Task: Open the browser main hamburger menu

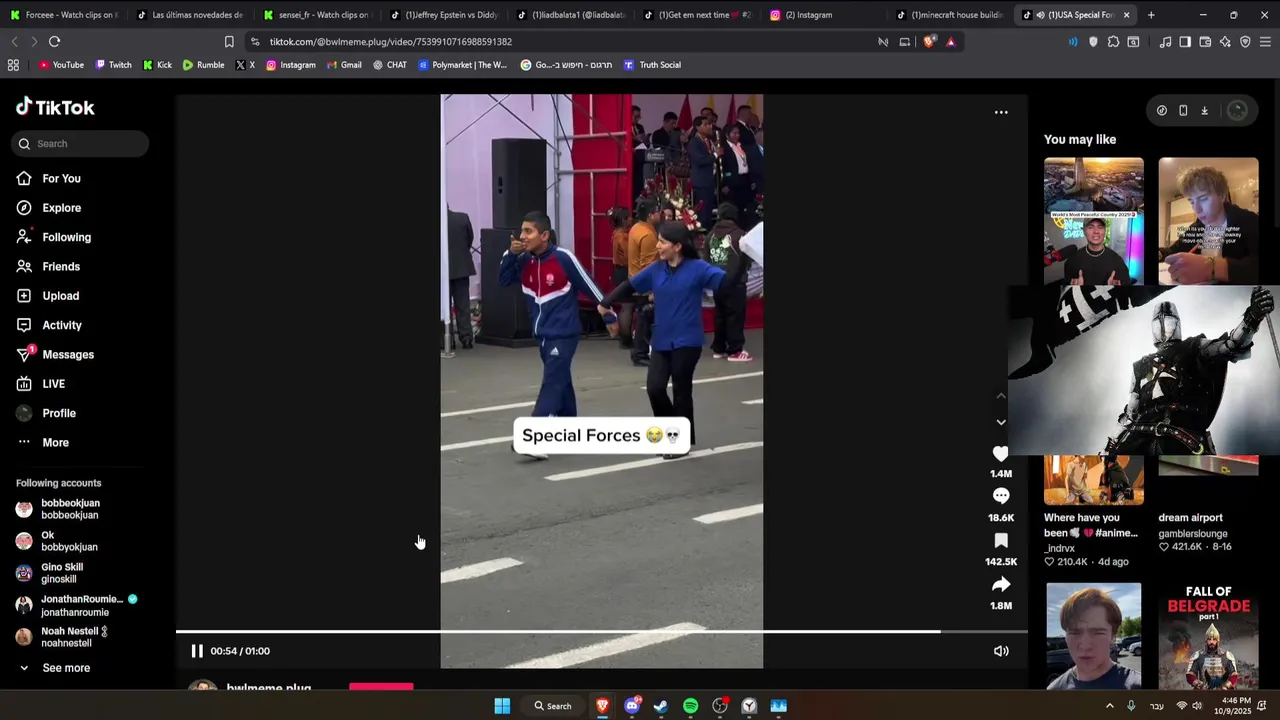Action: click(x=1265, y=42)
